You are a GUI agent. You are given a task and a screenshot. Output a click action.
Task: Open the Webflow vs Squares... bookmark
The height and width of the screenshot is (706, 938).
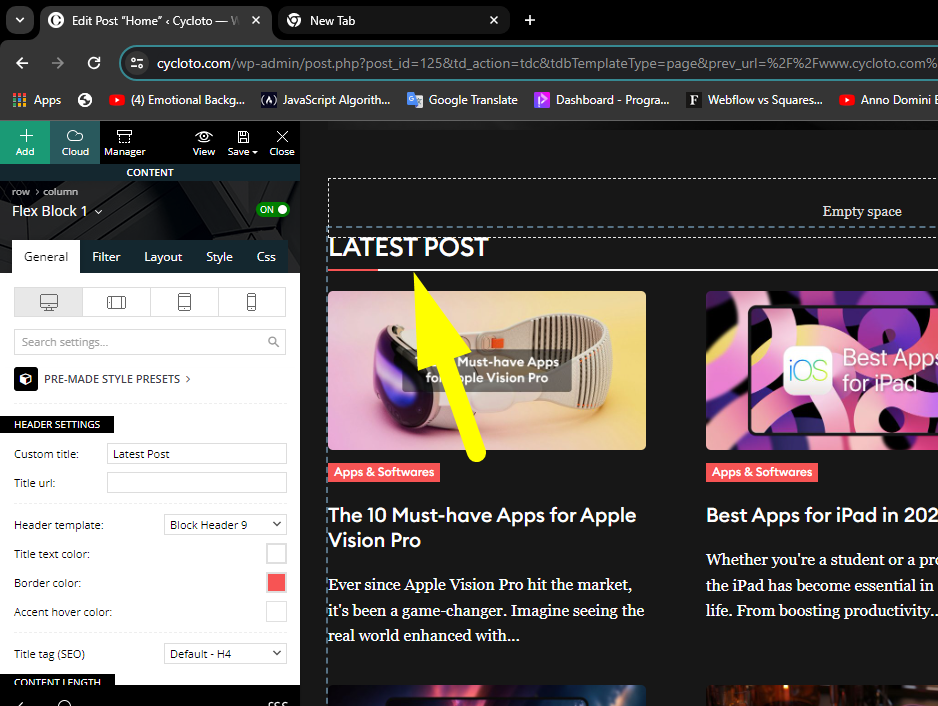(x=755, y=100)
